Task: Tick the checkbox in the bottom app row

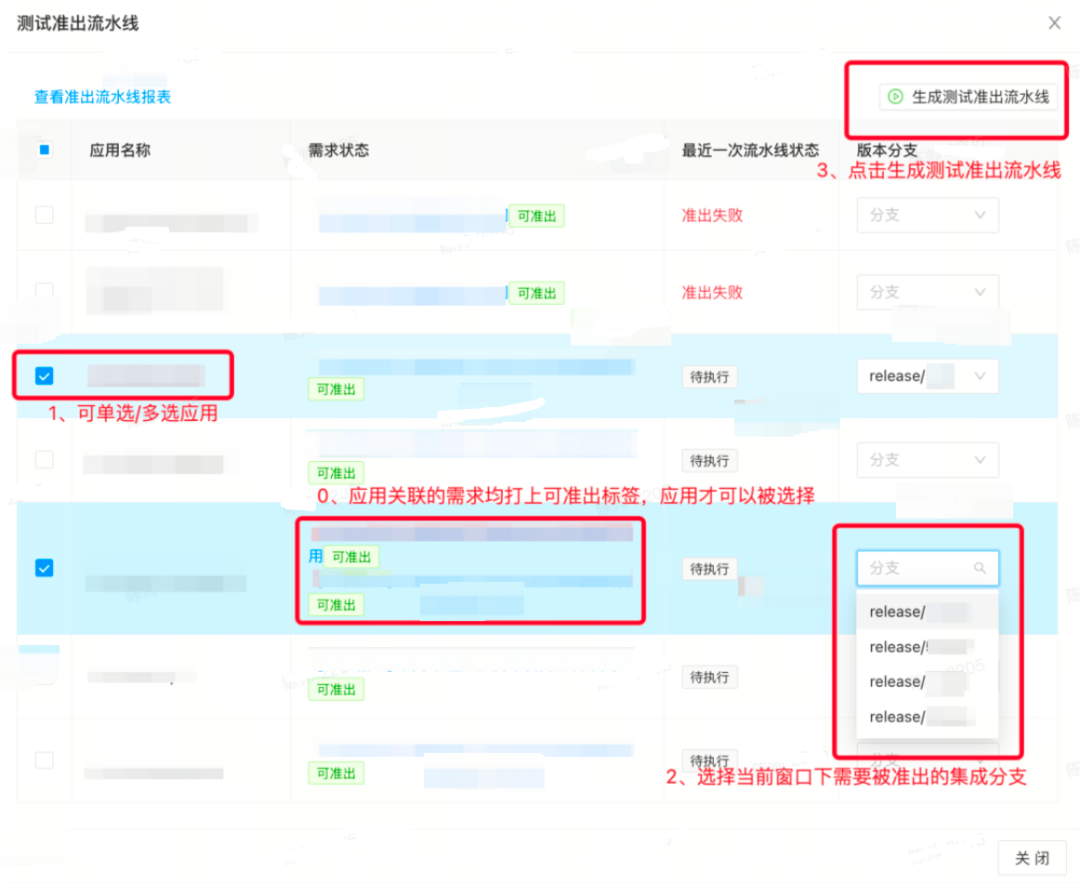Action: (44, 760)
